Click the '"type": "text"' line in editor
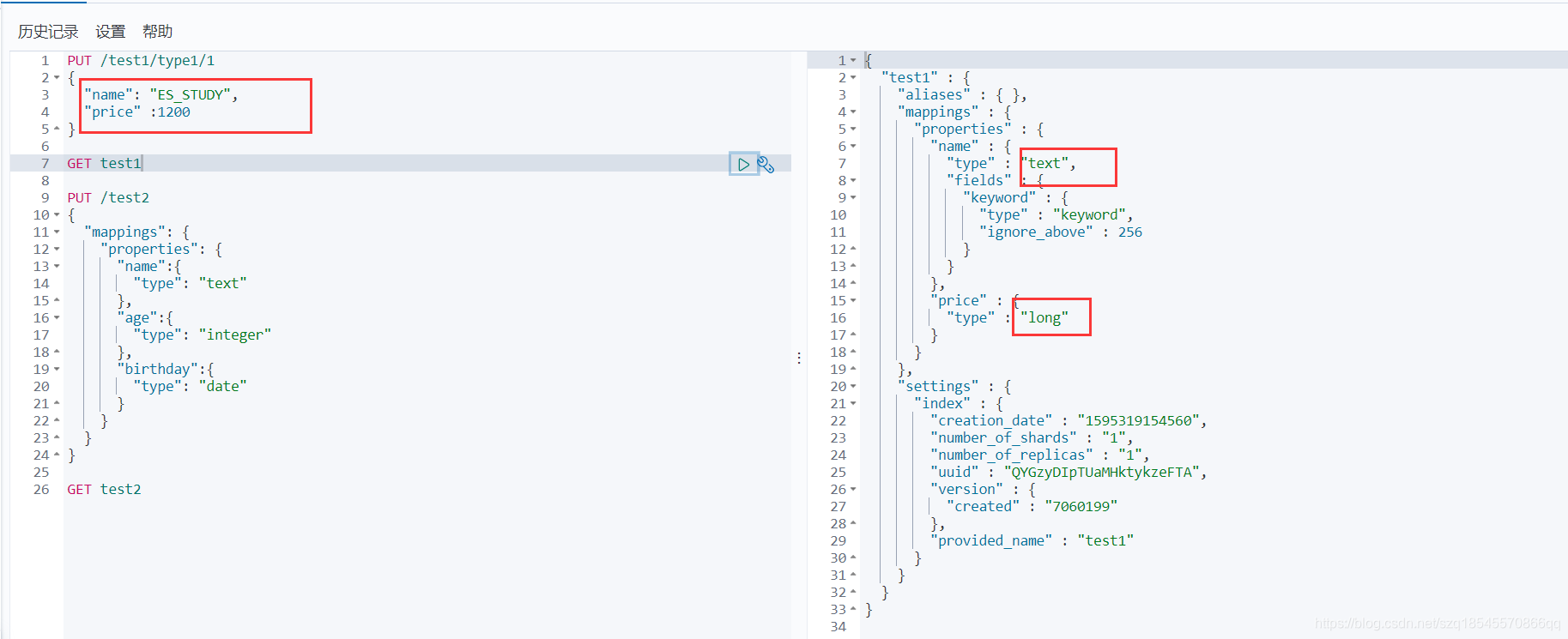 click(x=190, y=283)
